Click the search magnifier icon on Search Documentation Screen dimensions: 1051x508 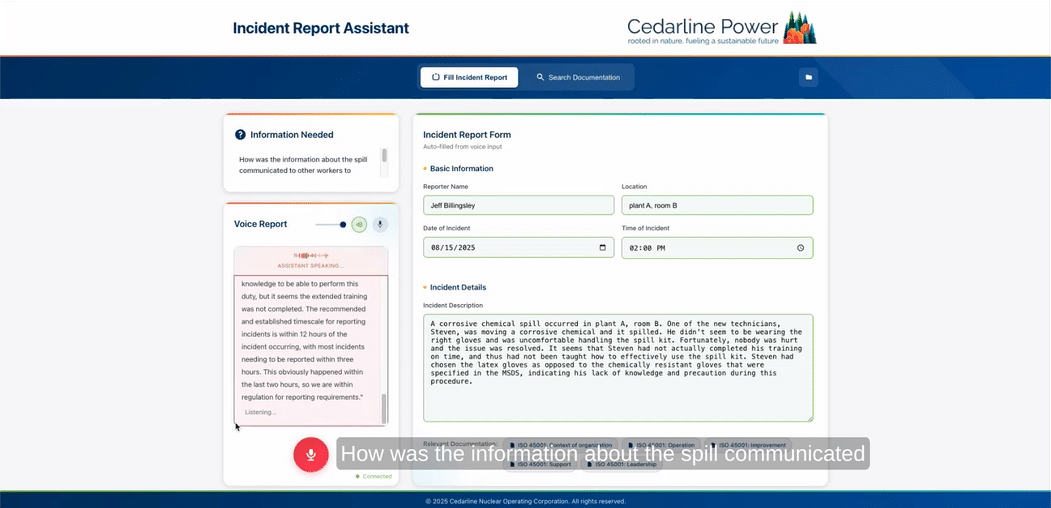pyautogui.click(x=540, y=77)
